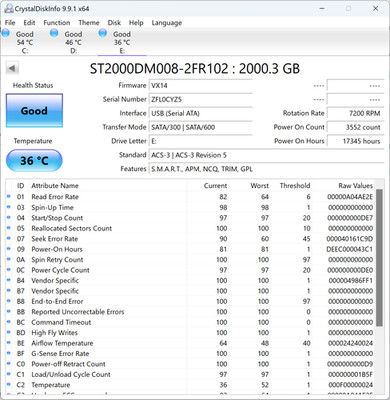Switch to drive C: at 54 °C
Viewport: 390px width, 400px height.
point(25,42)
